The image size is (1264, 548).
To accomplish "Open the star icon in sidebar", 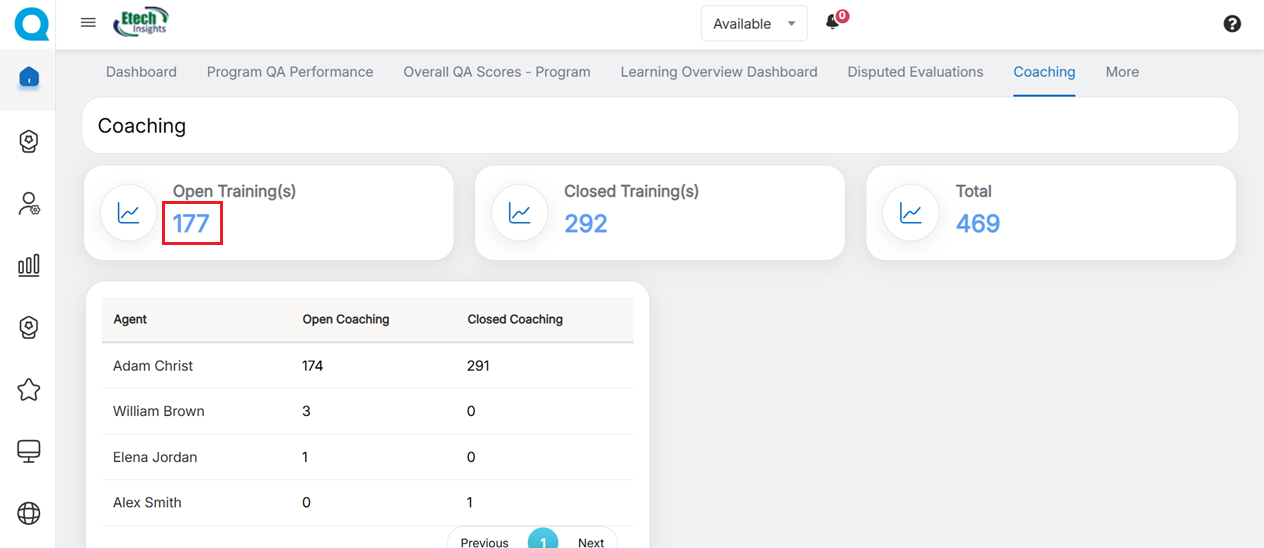I will (29, 389).
